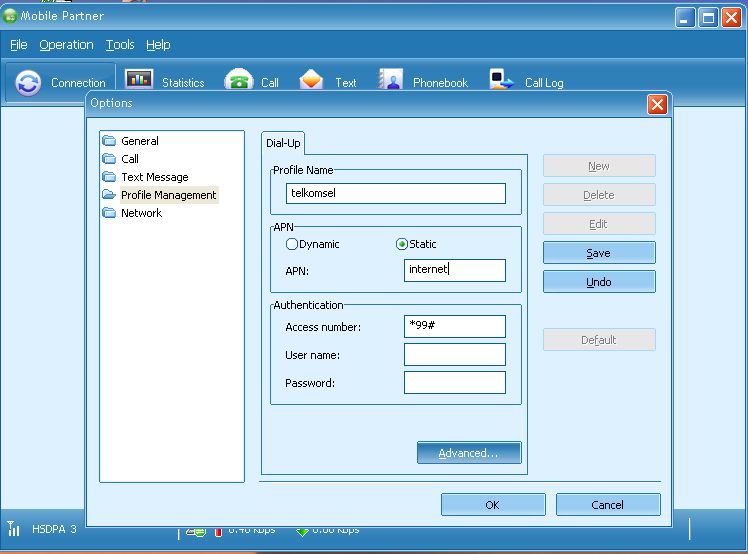Click the Undo button

point(599,282)
